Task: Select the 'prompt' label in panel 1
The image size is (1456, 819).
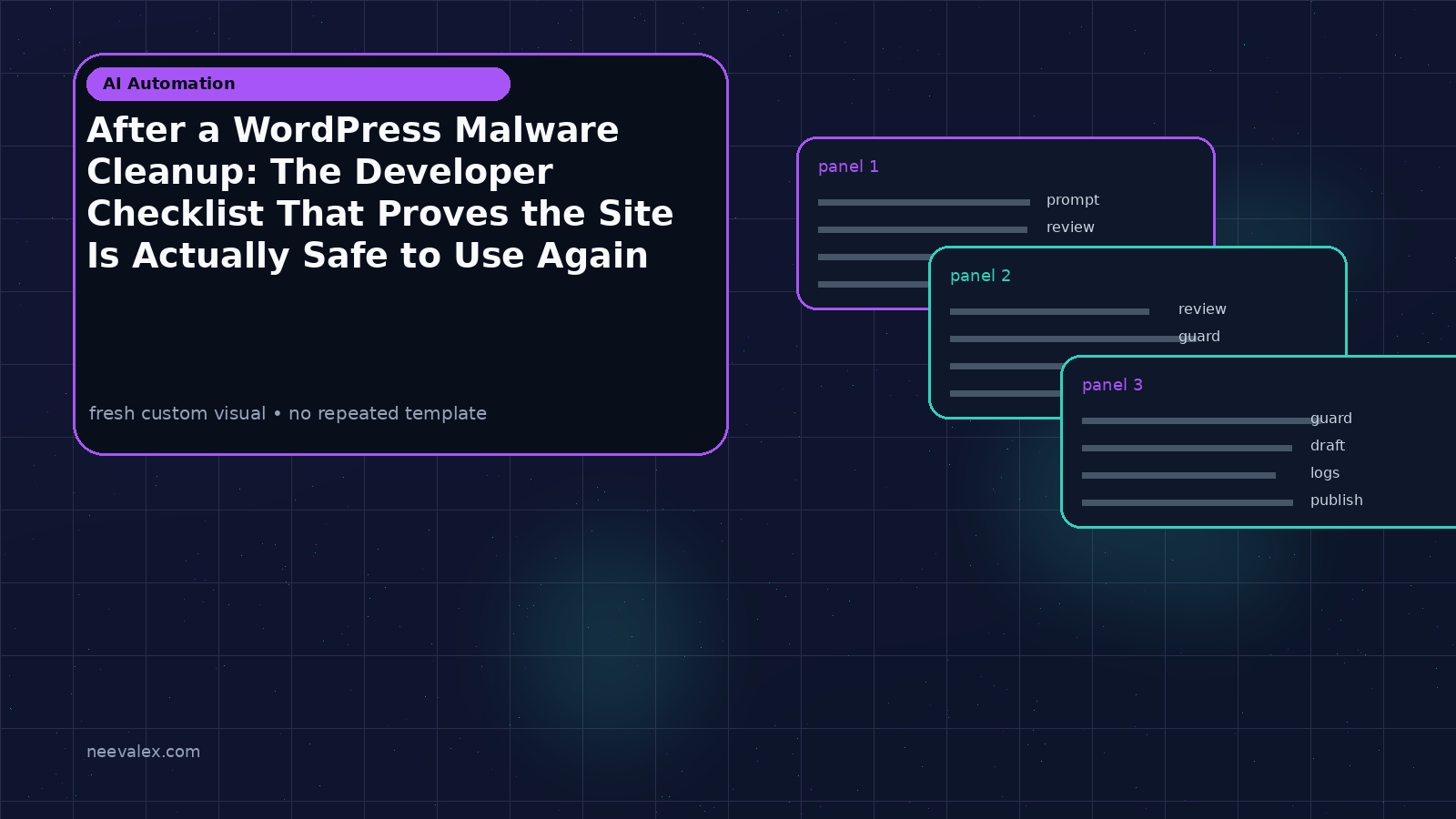Action: point(1073,200)
